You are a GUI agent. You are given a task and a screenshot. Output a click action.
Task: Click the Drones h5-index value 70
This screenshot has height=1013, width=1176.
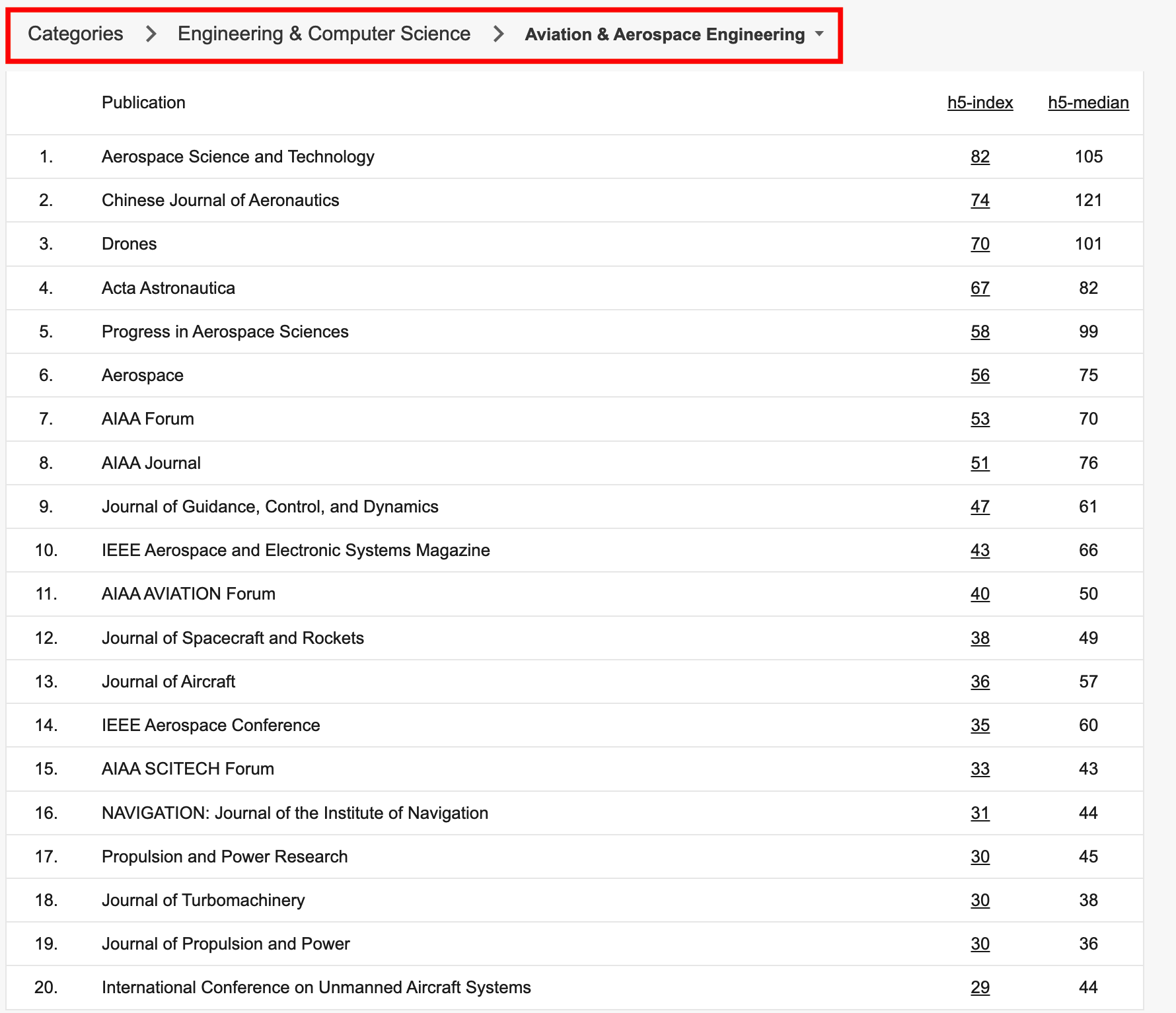(980, 244)
